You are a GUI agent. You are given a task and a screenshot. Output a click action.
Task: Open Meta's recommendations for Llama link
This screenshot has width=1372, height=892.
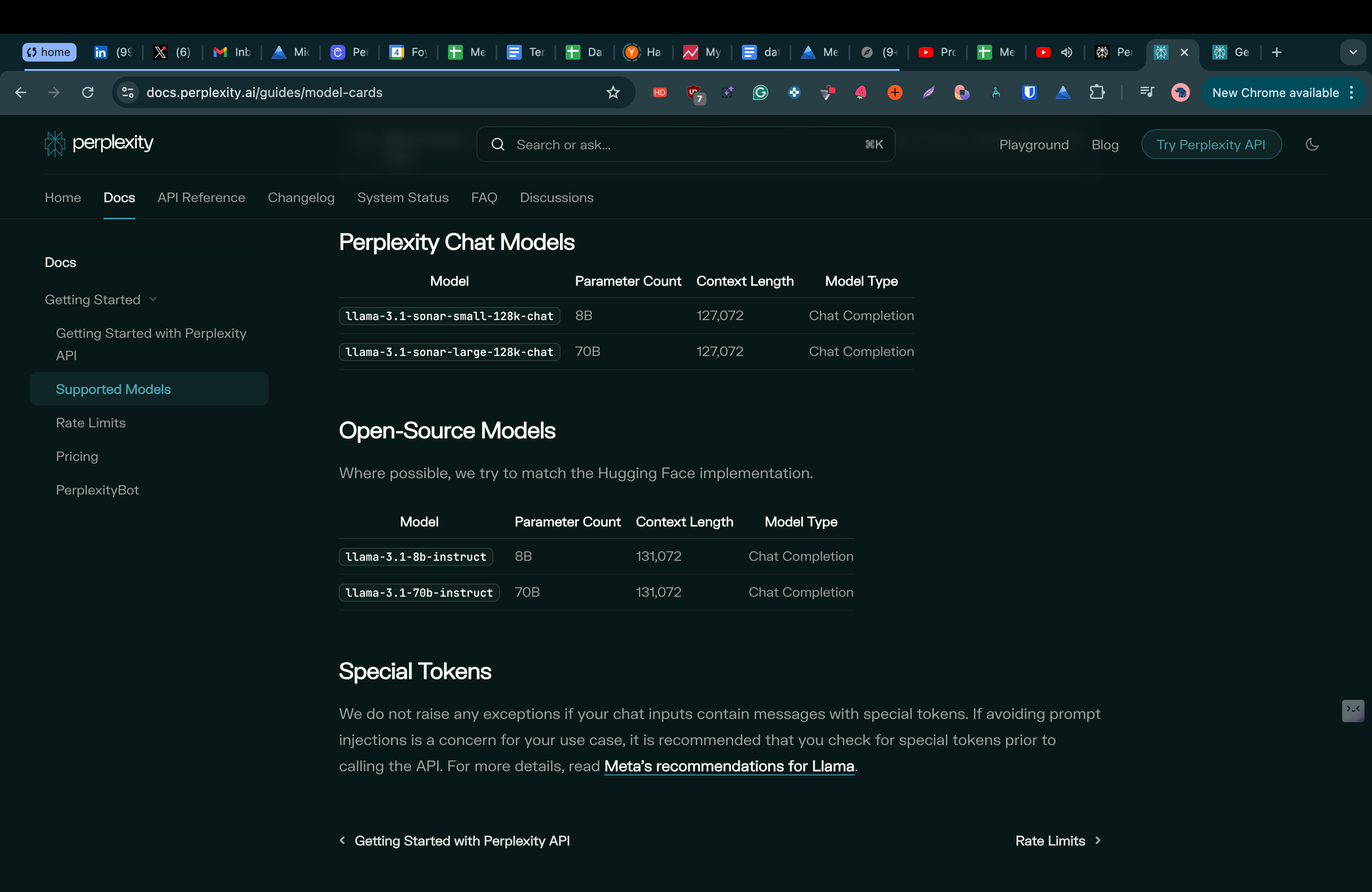coord(729,766)
